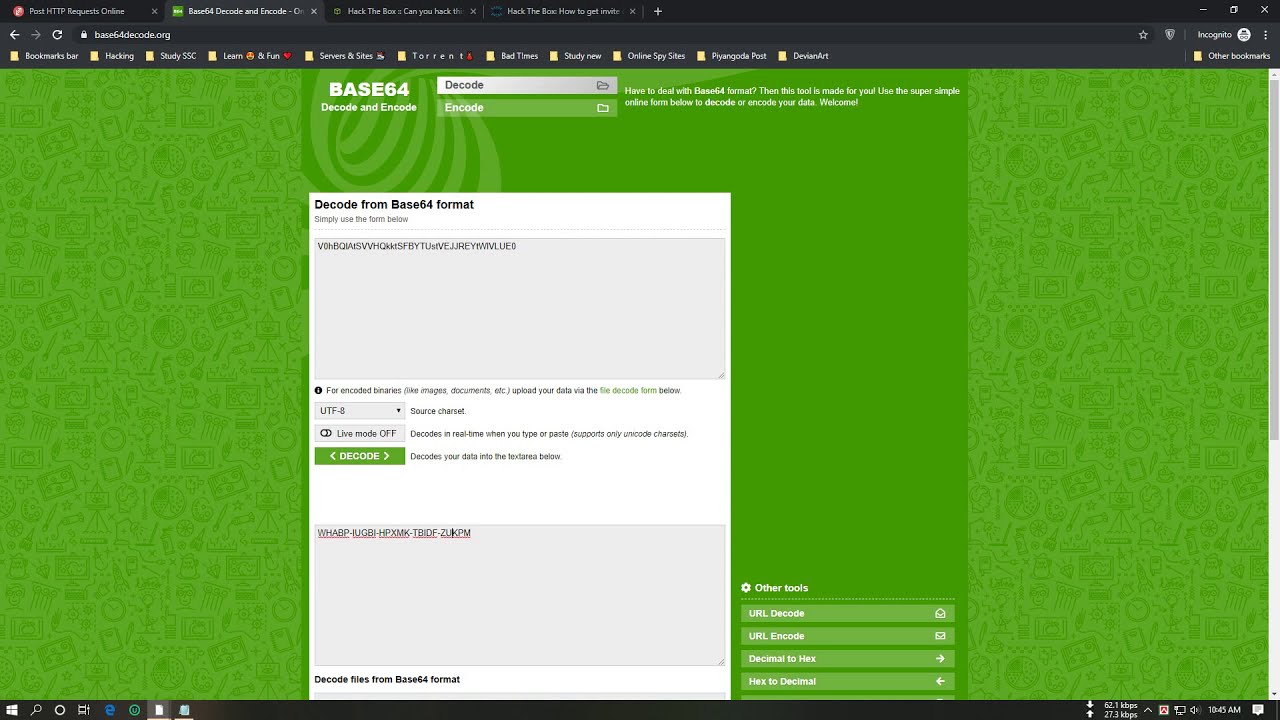1280x720 pixels.
Task: Open the taskbar clock showing 10:45 AM
Action: tap(1224, 710)
